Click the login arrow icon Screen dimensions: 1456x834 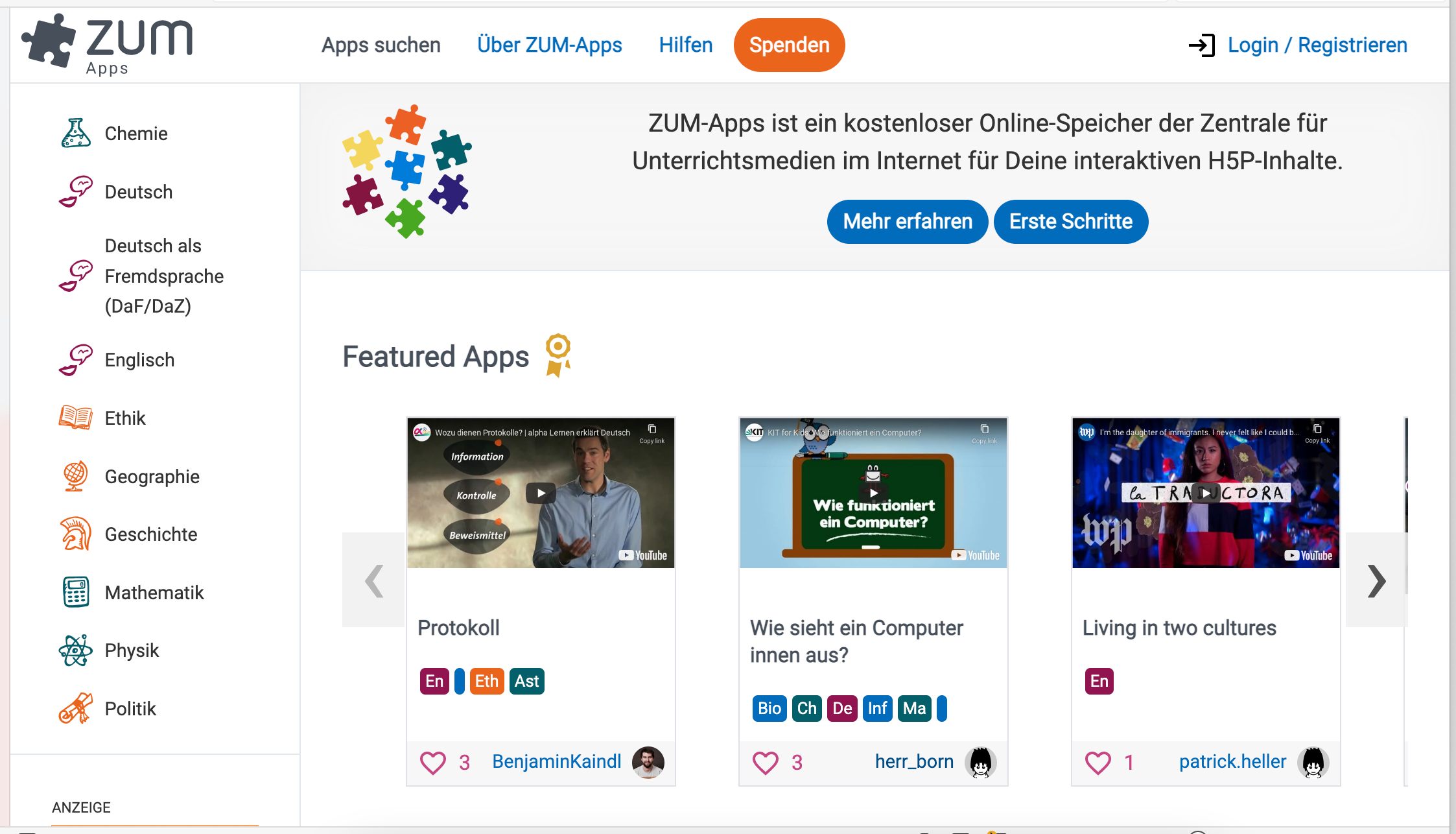1201,45
